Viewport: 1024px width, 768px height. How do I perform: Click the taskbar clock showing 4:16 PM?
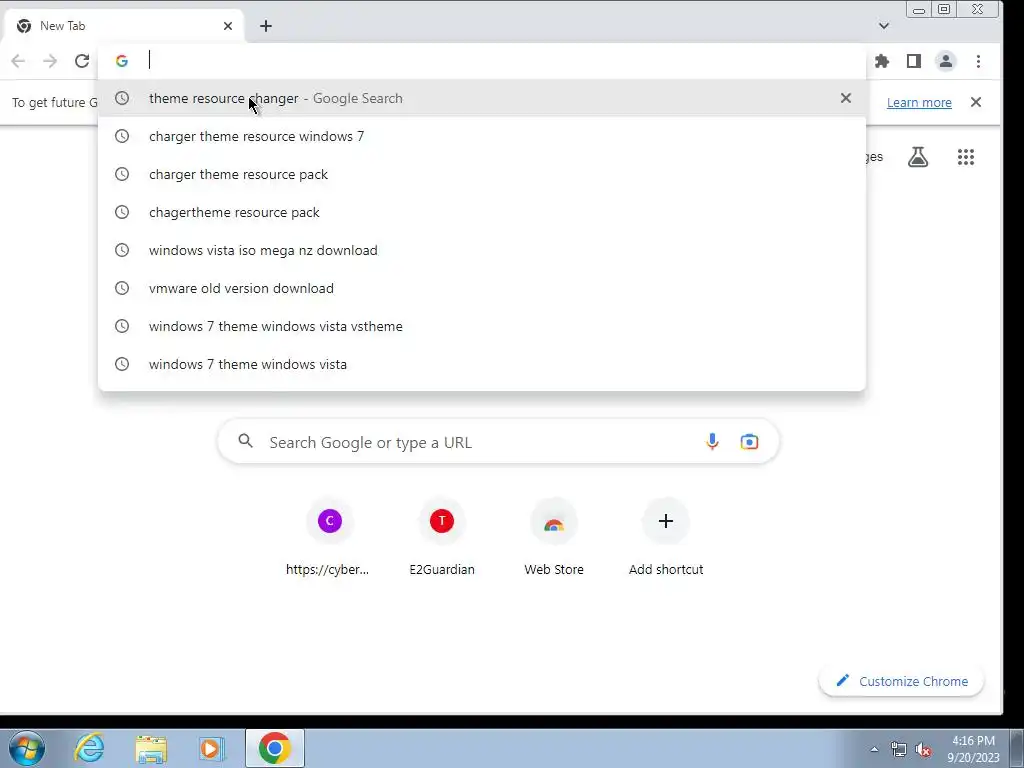point(973,749)
